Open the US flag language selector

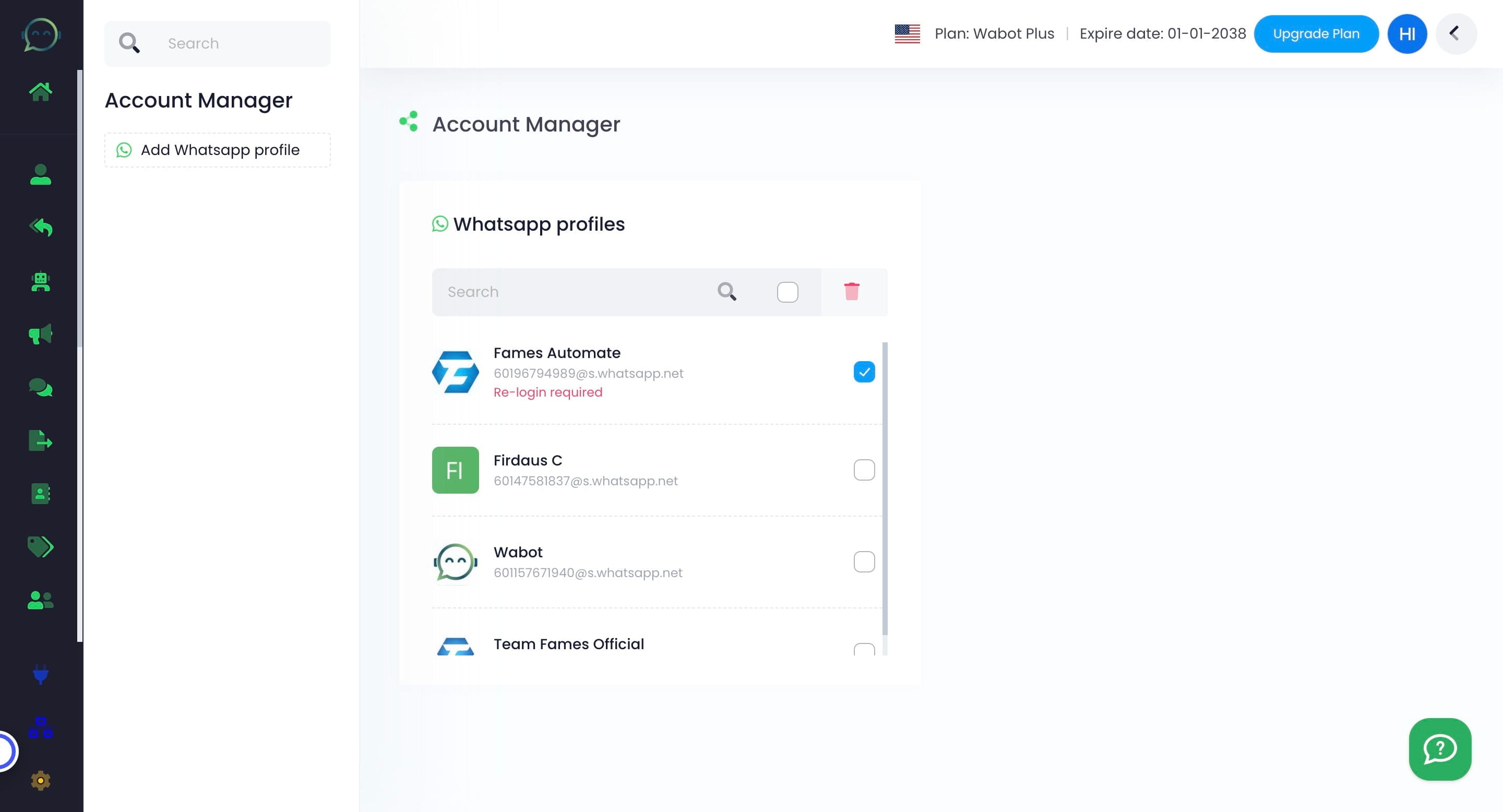(x=906, y=34)
